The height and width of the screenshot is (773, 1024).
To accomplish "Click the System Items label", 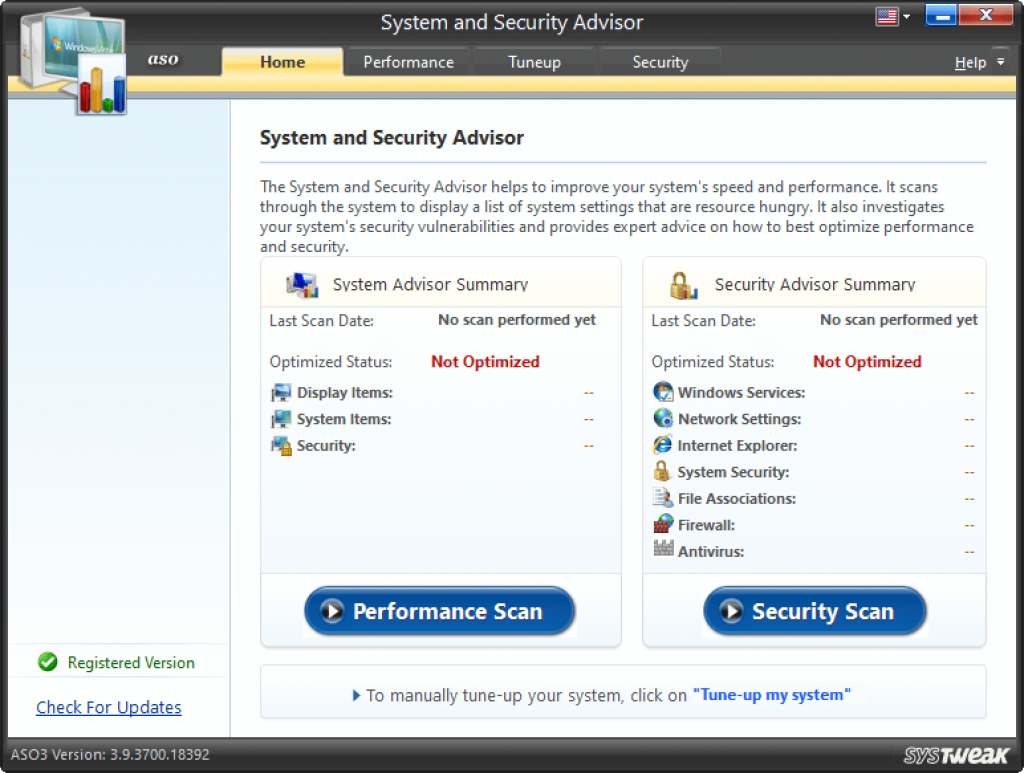I will (x=344, y=419).
